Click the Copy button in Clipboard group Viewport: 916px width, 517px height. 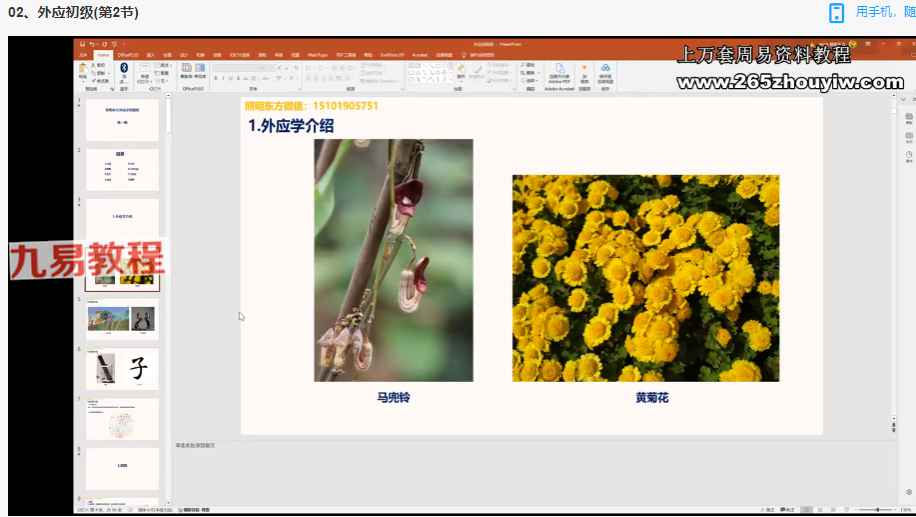tap(100, 73)
